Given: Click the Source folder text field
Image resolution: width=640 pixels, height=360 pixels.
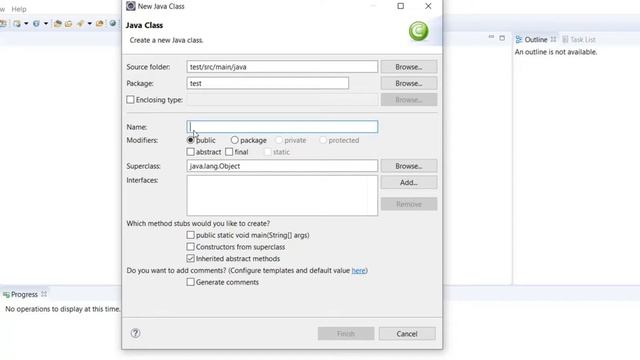Looking at the screenshot, I should (x=282, y=67).
